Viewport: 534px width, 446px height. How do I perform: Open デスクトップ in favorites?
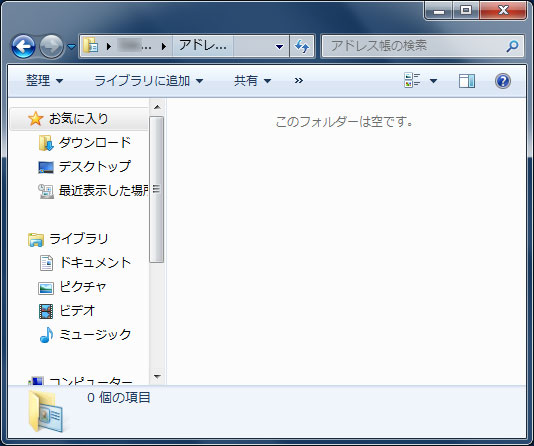tap(95, 166)
